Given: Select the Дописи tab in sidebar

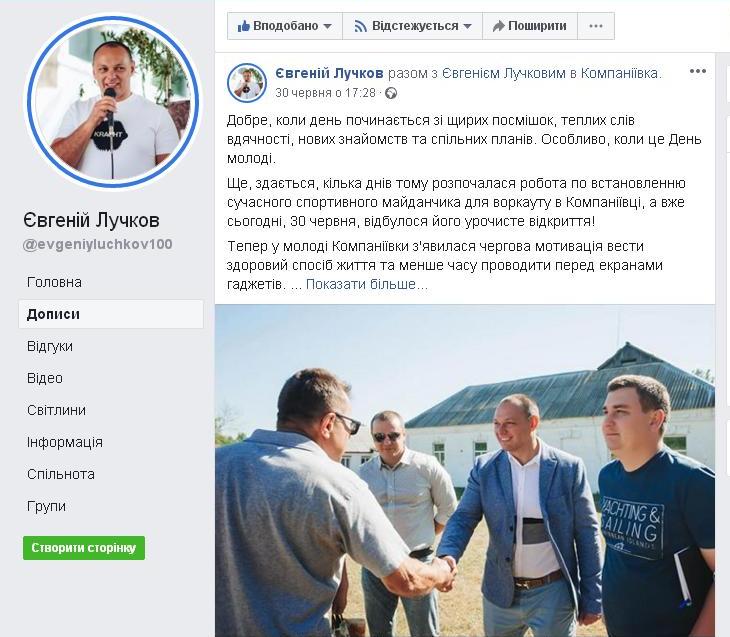Looking at the screenshot, I should [x=111, y=314].
